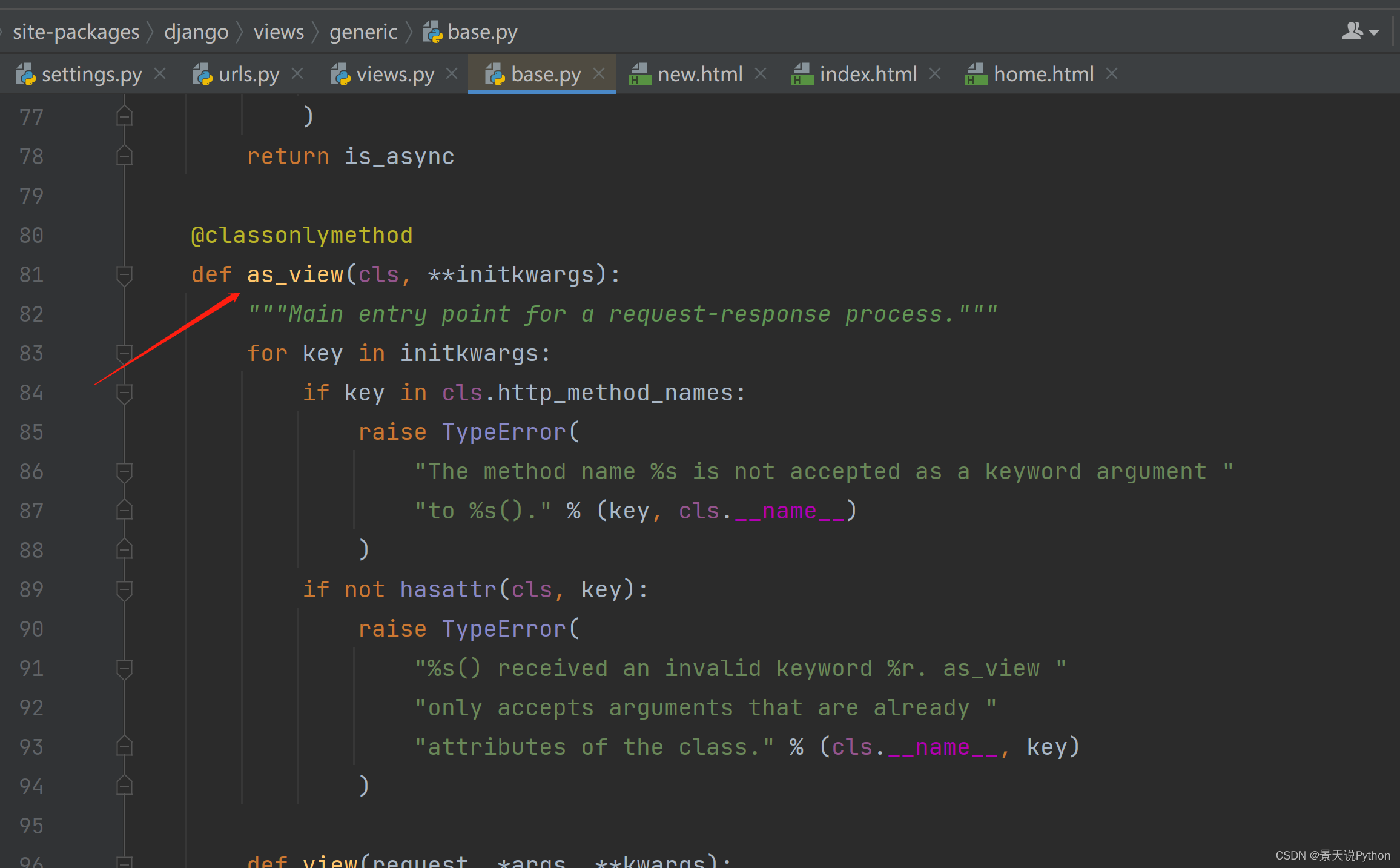1400x868 pixels.
Task: Click Python file icon on base.py tab
Action: point(495,75)
